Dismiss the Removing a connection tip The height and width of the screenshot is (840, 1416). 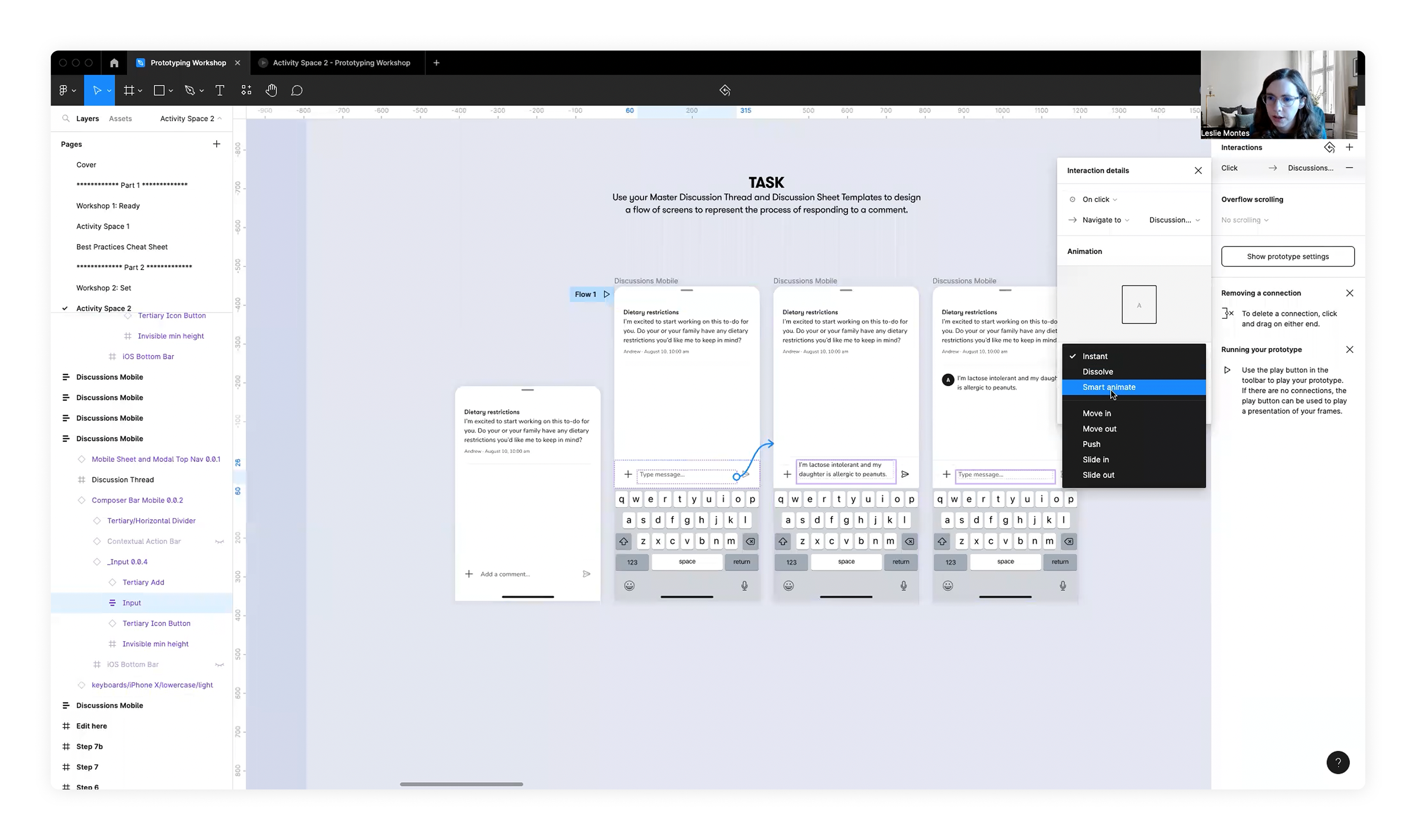pos(1349,293)
